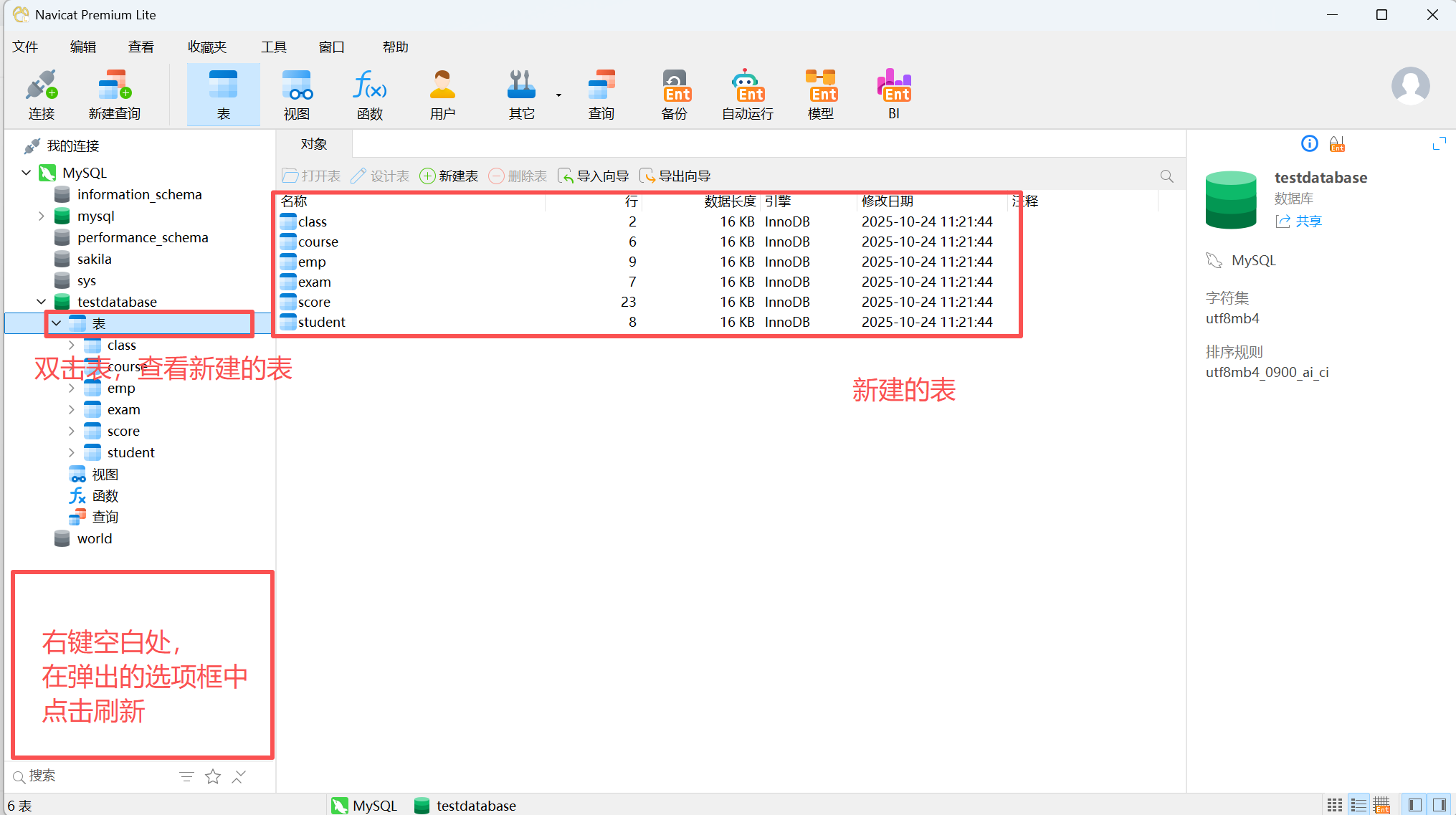Select the 视图 (View) toolbar icon
1456x815 pixels.
click(296, 94)
